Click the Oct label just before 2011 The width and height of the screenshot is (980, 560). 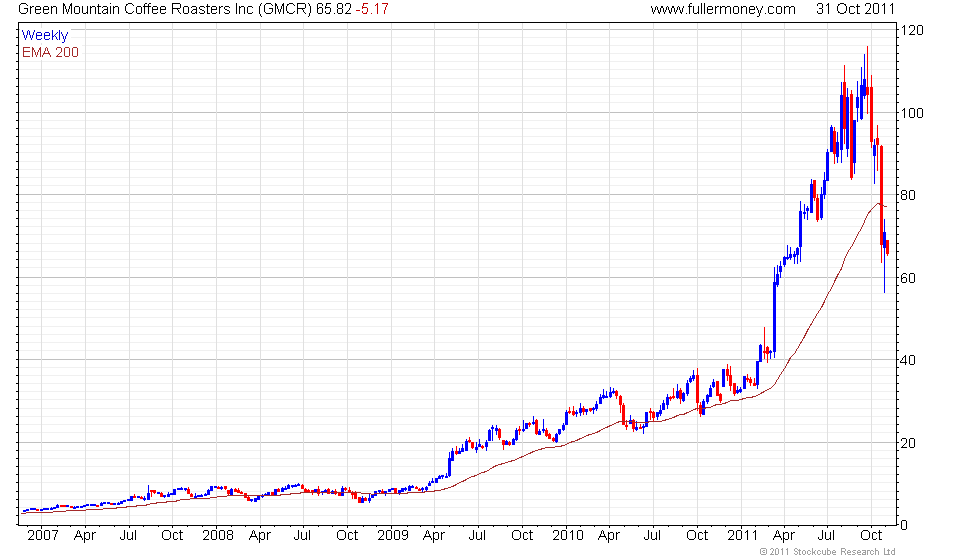click(697, 536)
